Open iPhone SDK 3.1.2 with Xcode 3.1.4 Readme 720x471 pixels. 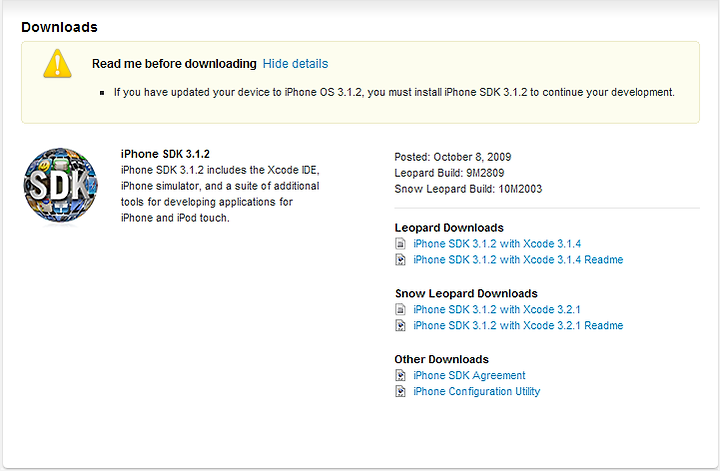(x=518, y=260)
